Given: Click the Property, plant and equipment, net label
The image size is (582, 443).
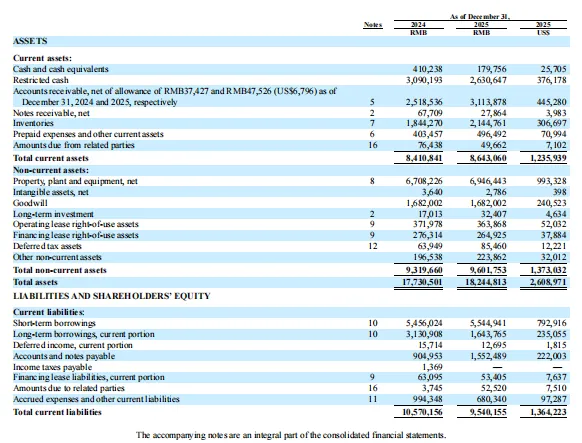Looking at the screenshot, I should [x=75, y=181].
